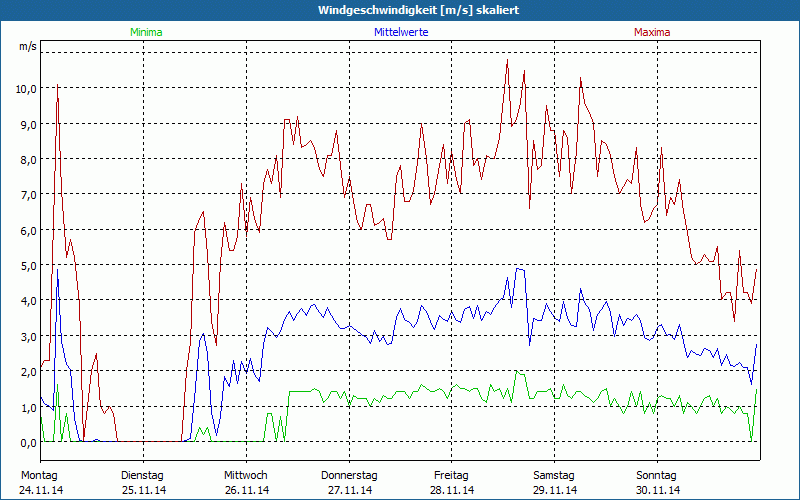Click the 10,0 y-axis value
Image resolution: width=800 pixels, height=500 pixels.
click(x=26, y=89)
